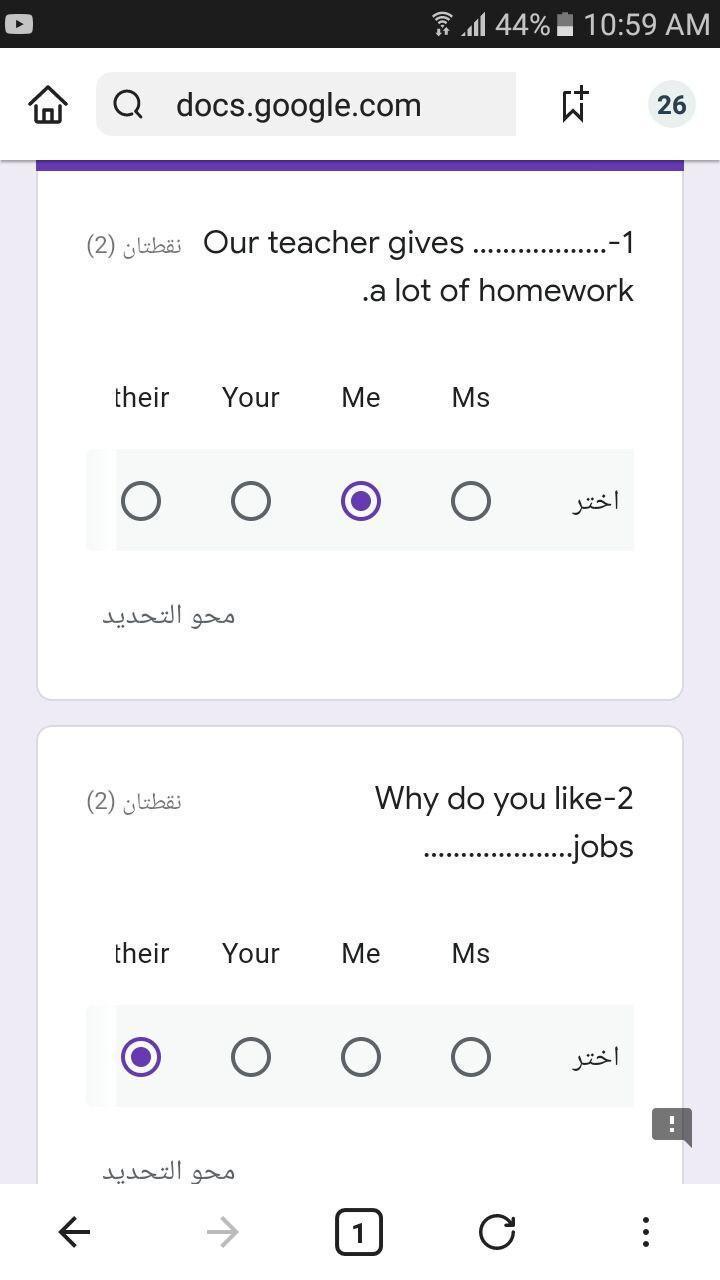Tap the docs.google.com address field
720x1280 pixels.
click(306, 104)
